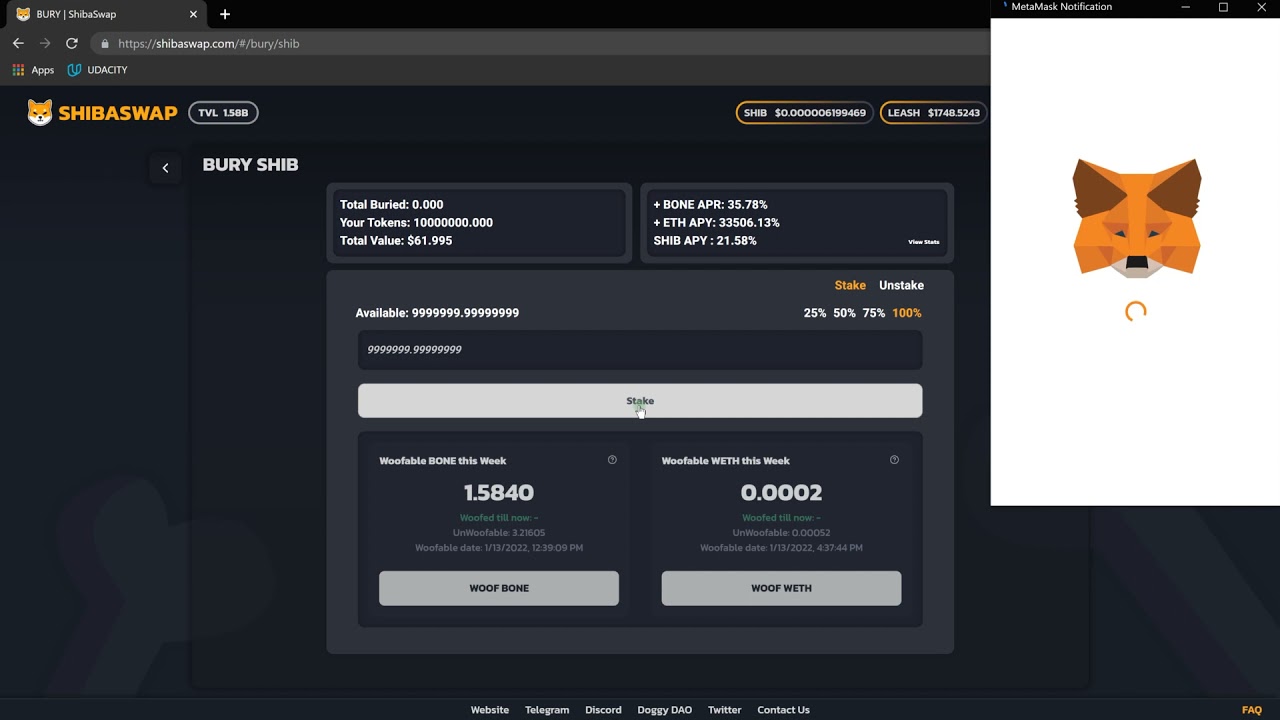Select 50% of available amount

(x=845, y=313)
